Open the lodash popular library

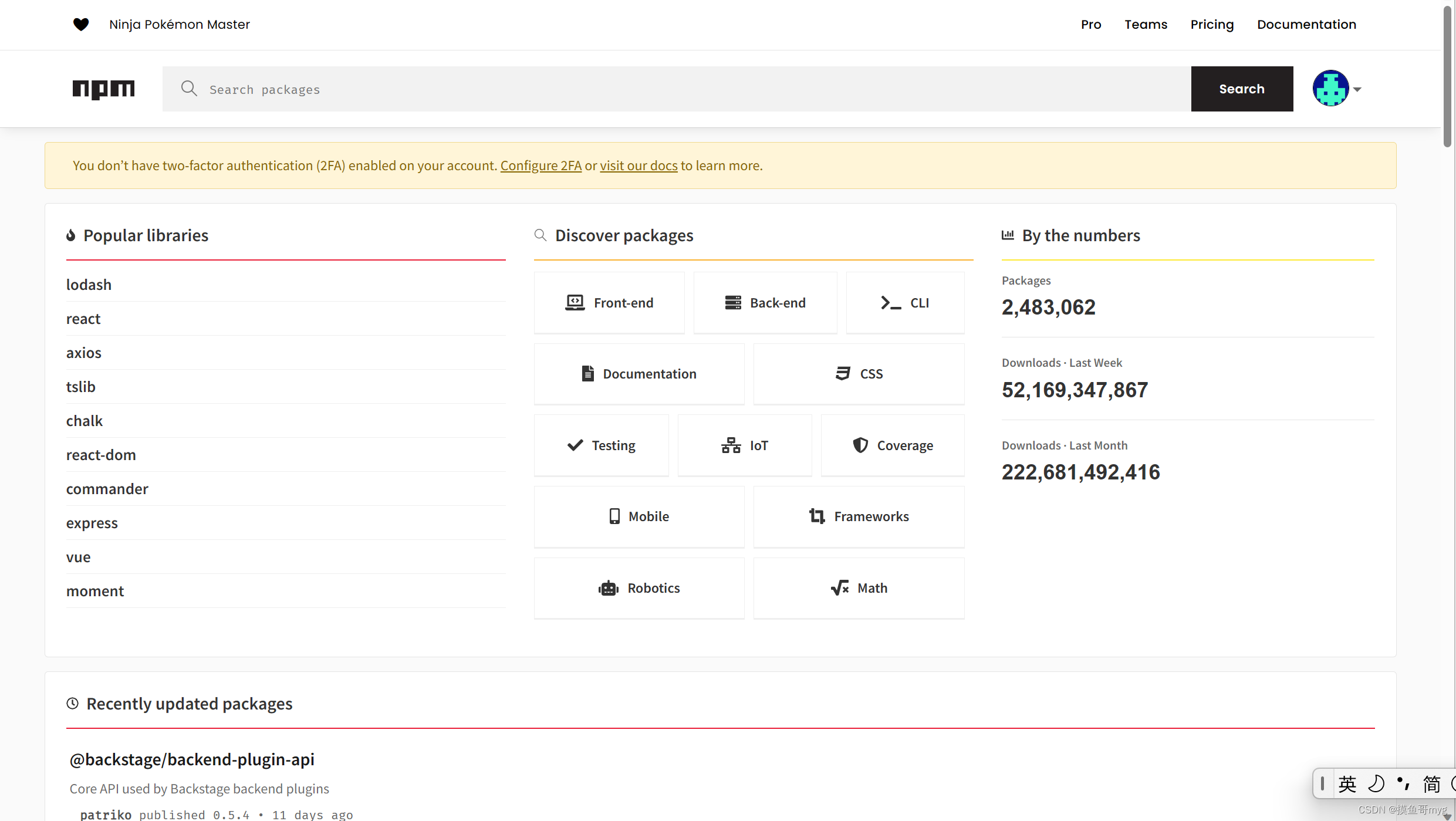[x=89, y=285]
